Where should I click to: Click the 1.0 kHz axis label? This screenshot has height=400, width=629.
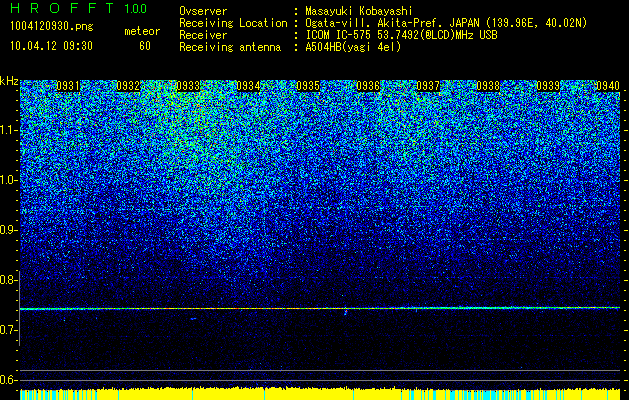[x=8, y=180]
